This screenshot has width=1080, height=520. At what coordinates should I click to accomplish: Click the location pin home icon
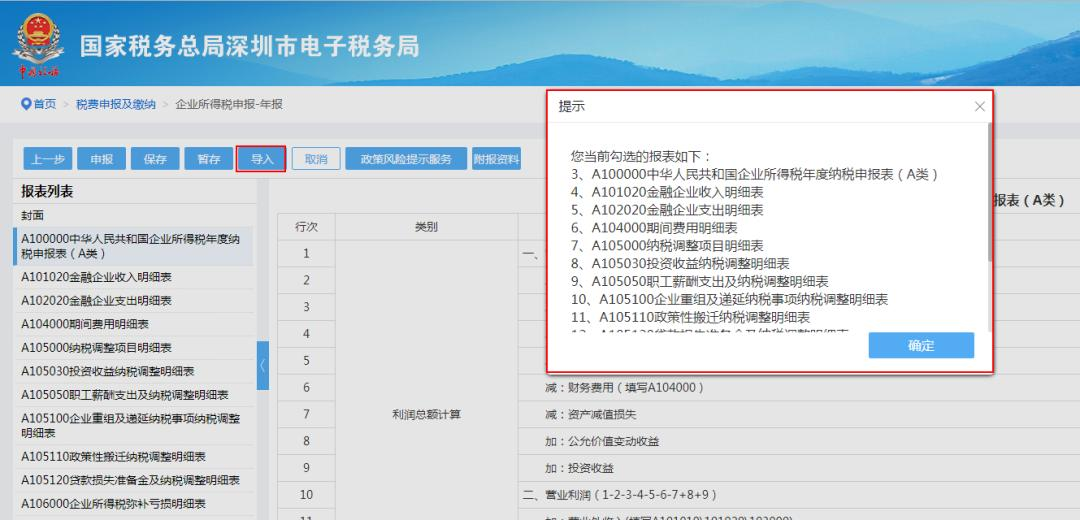[26, 104]
